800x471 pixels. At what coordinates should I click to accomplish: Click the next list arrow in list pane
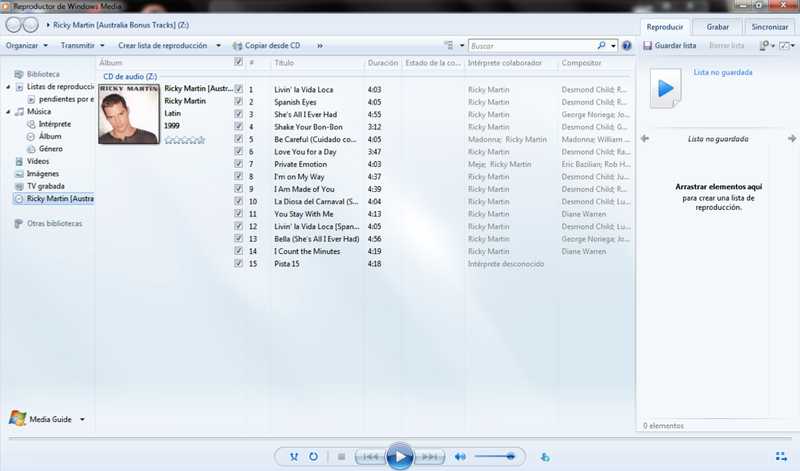pos(792,138)
